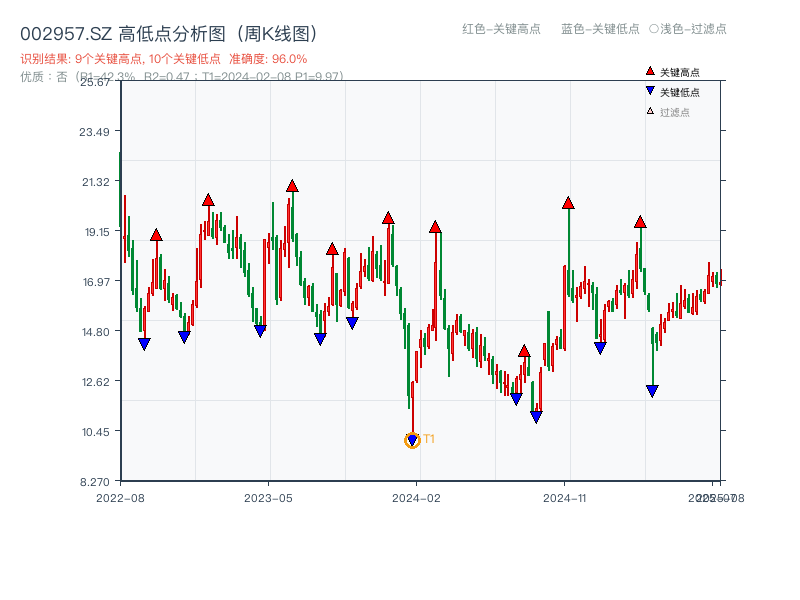Click the blue key-low triangle after the 2022 dip
Image resolution: width=800 pixels, height=600 pixels.
click(x=143, y=344)
